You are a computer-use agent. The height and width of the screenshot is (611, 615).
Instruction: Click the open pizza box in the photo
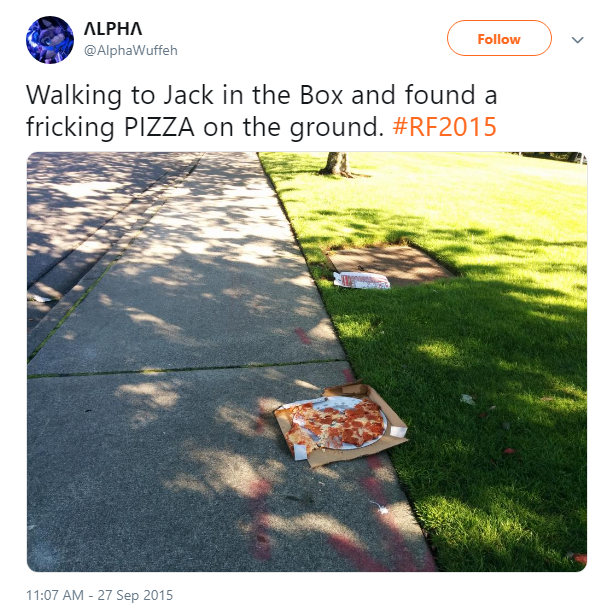pos(340,424)
